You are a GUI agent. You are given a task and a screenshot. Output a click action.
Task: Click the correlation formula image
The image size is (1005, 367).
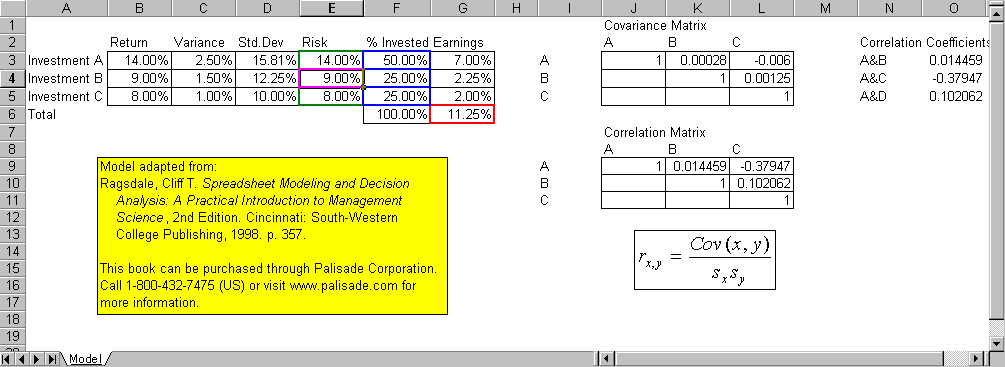click(705, 259)
